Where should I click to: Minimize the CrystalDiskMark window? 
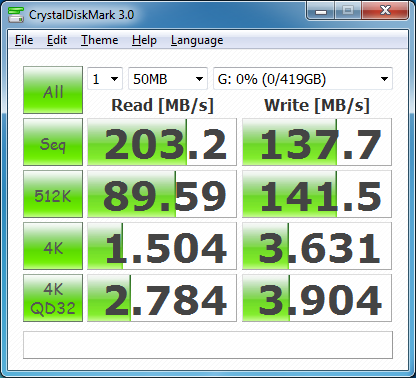321,11
